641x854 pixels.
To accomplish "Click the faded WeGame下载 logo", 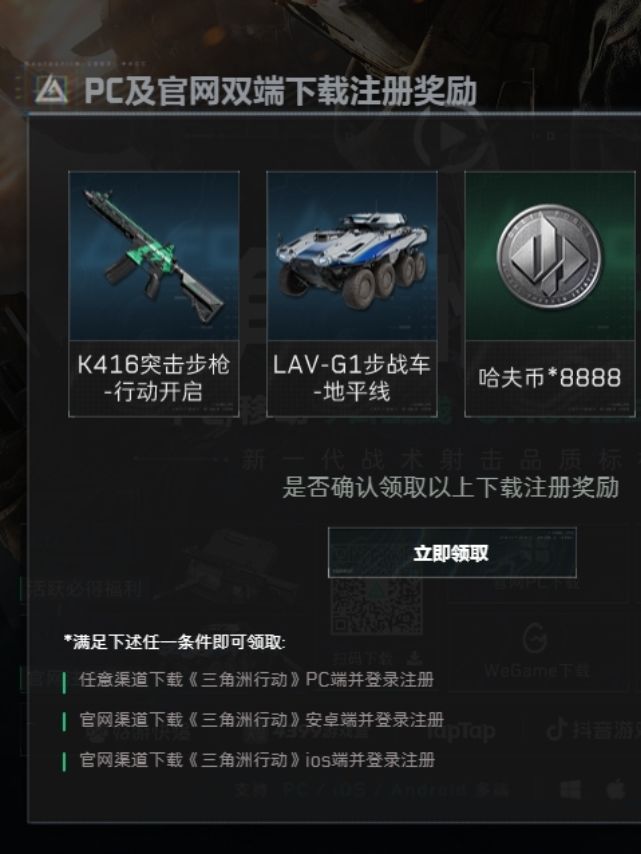I will point(536,638).
